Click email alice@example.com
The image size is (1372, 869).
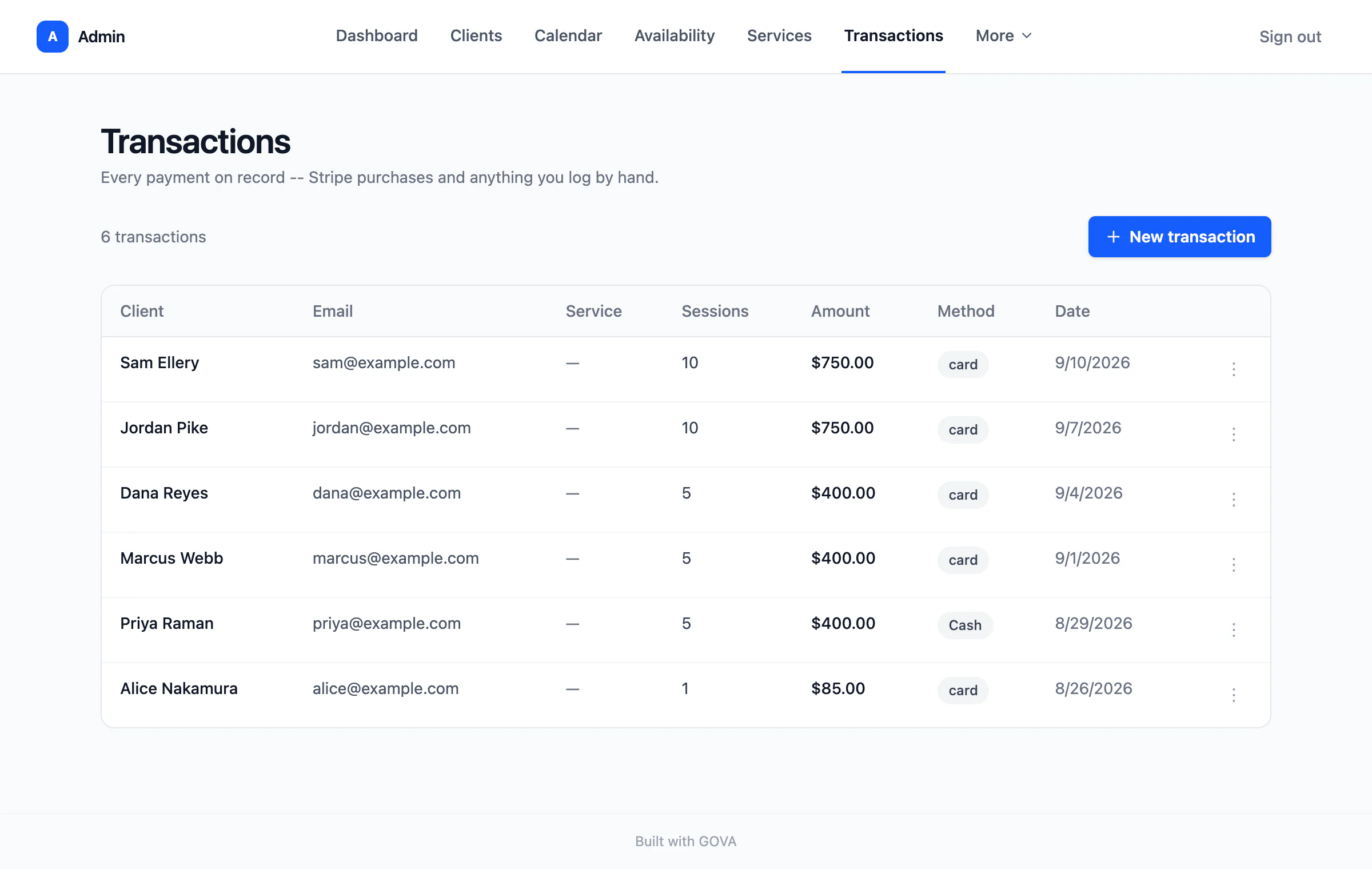click(x=385, y=688)
